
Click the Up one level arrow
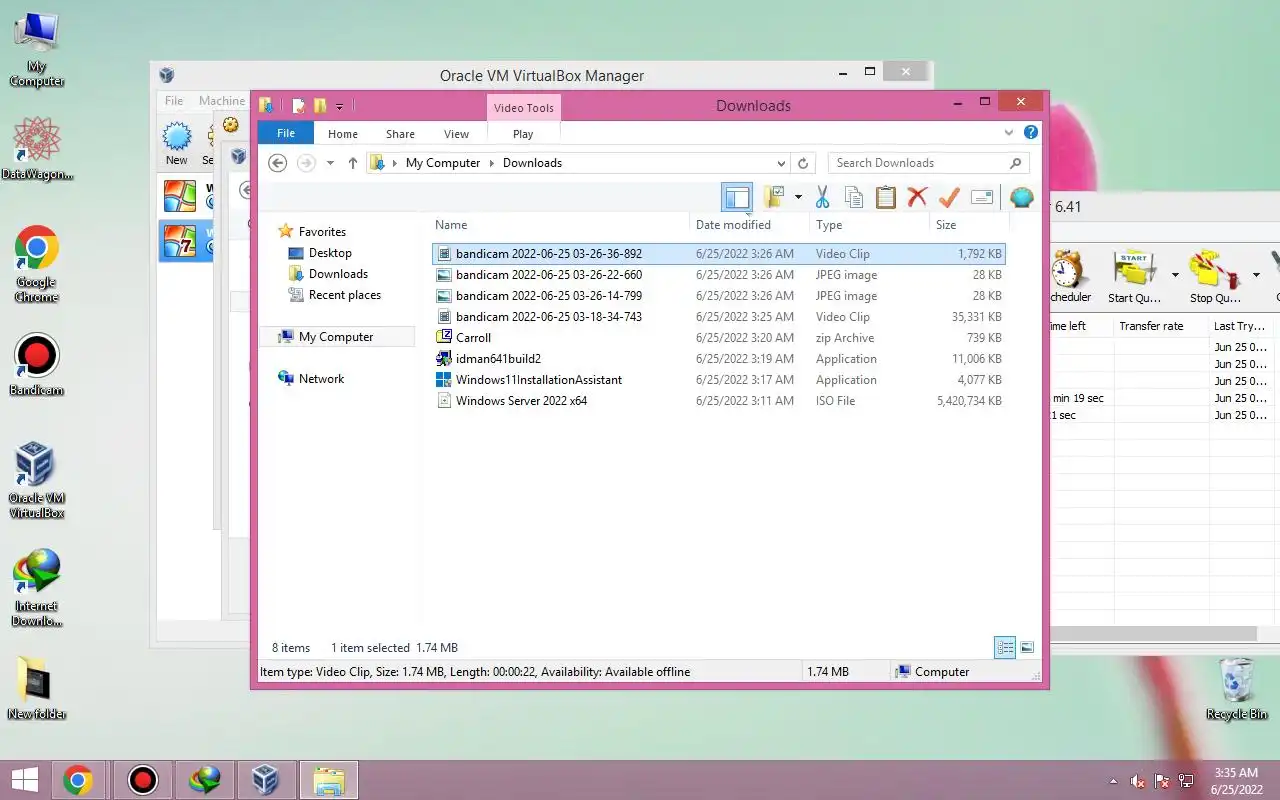click(352, 163)
